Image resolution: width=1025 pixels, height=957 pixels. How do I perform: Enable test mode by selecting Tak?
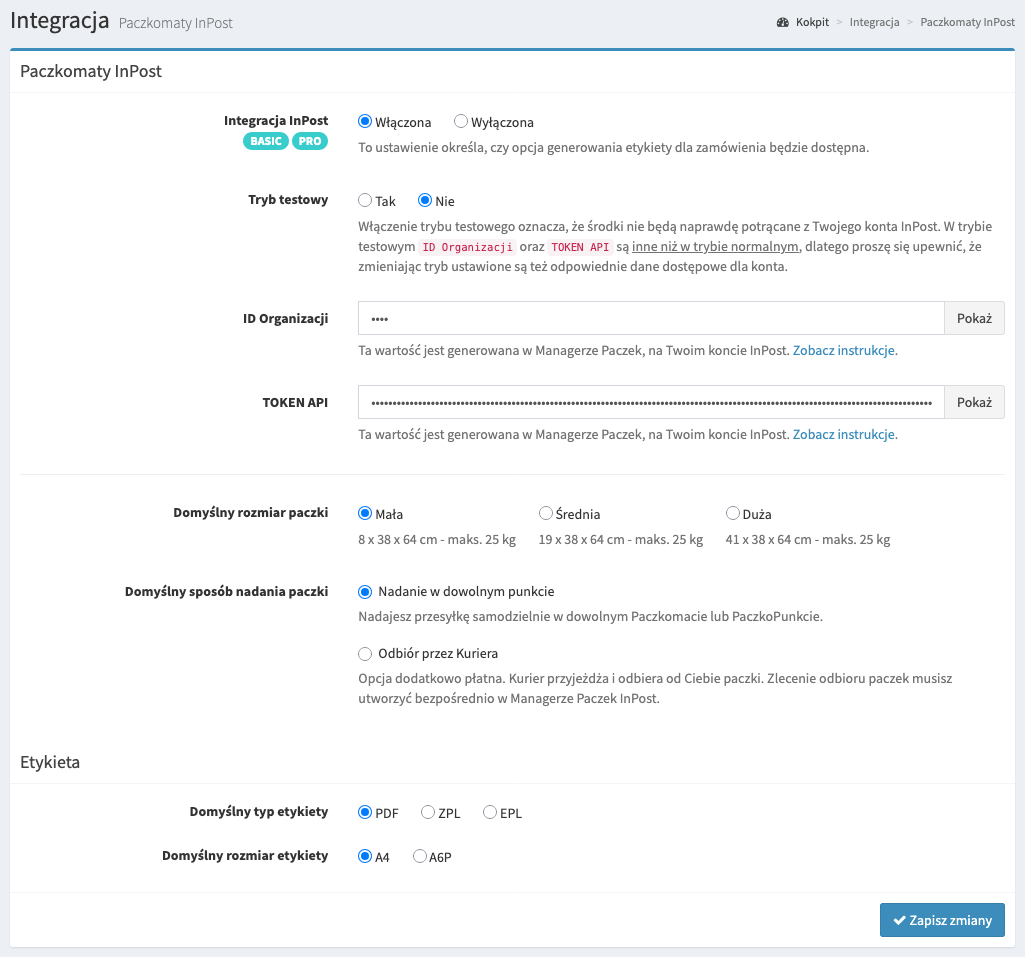tap(365, 201)
